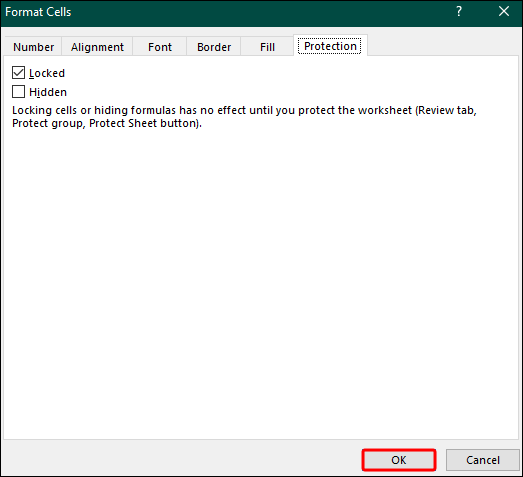Screen dimensions: 523x477
Task: Click the Review tab mention in note
Action: 447,110
